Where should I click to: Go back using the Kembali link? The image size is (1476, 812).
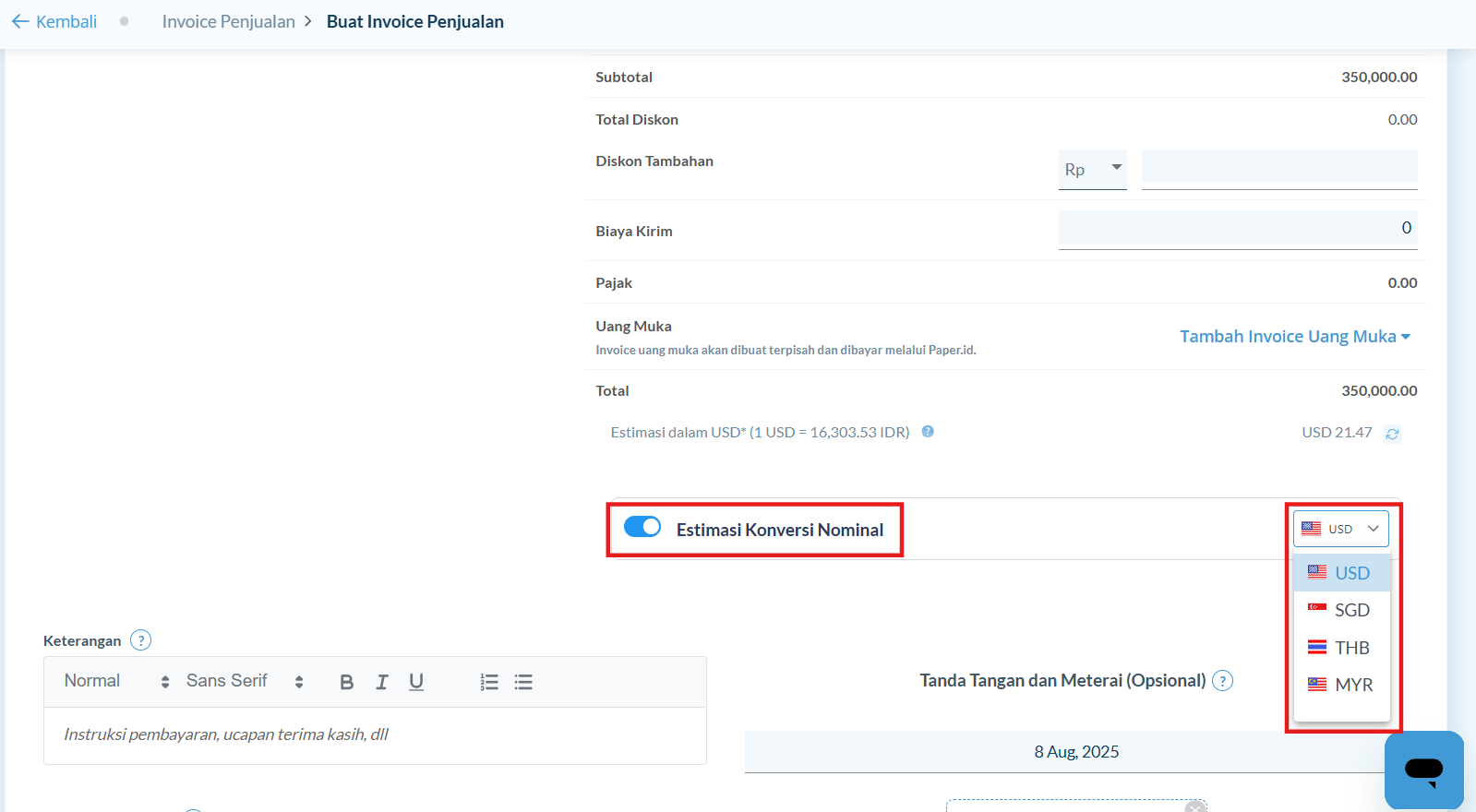(54, 21)
